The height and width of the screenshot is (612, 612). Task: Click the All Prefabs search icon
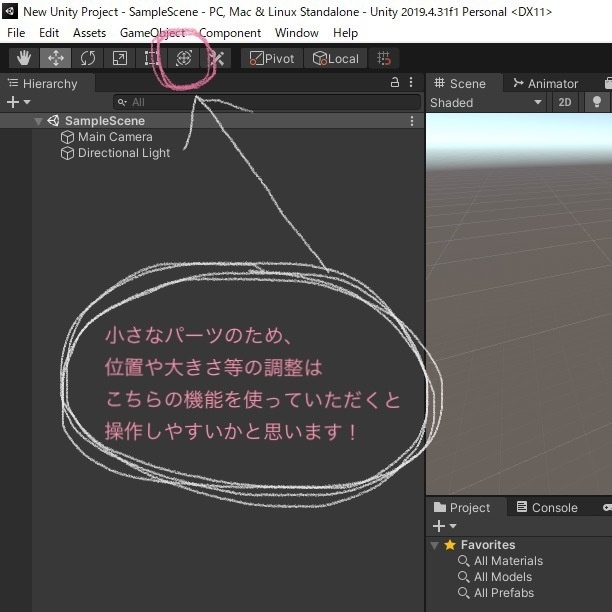pyautogui.click(x=463, y=593)
